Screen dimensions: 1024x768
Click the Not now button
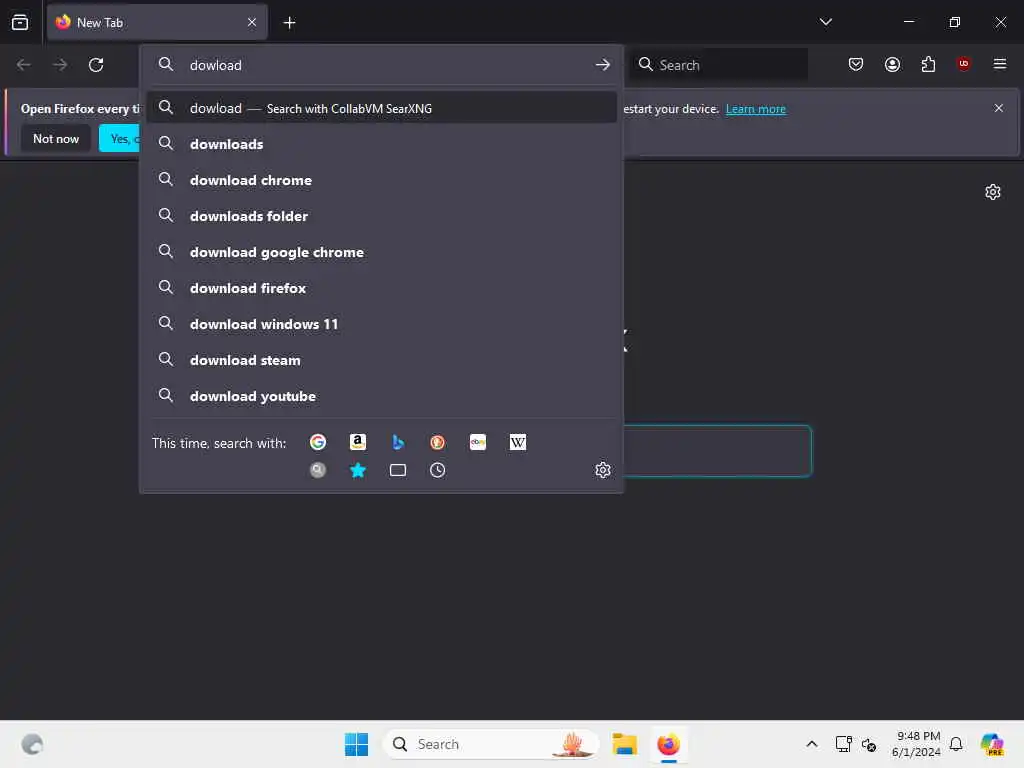tap(56, 138)
